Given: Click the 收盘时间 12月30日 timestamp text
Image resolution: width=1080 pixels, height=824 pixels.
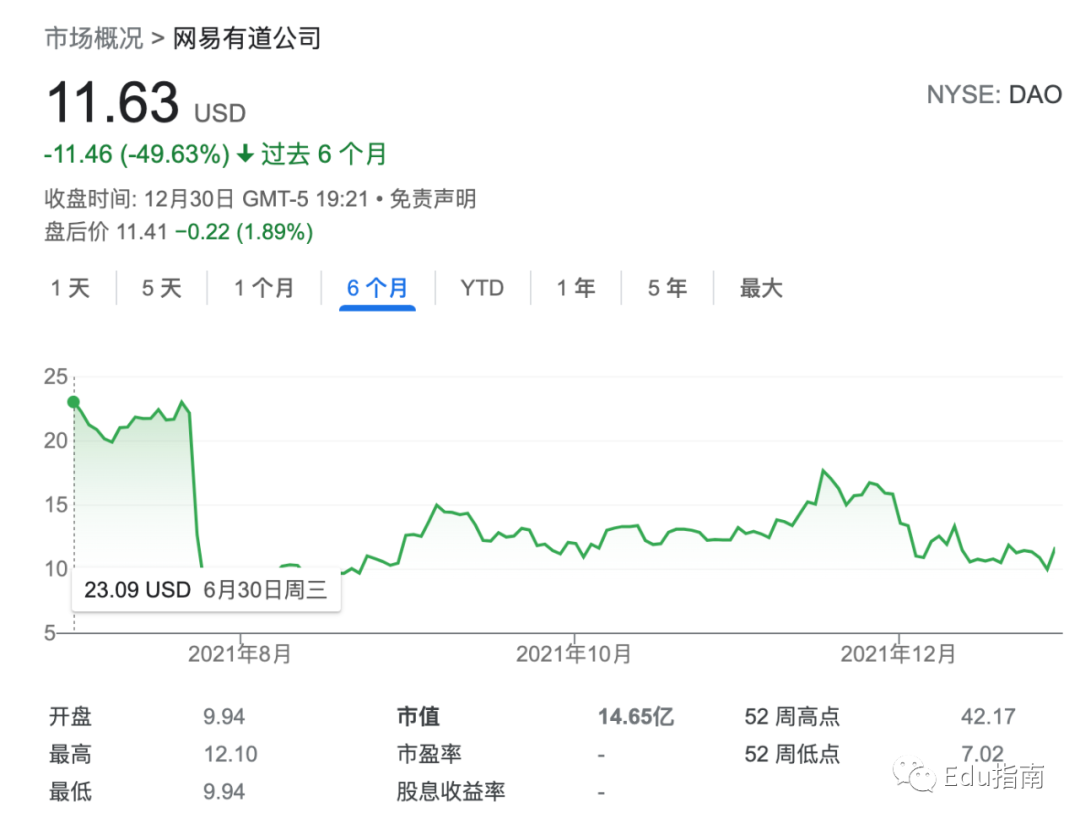Looking at the screenshot, I should click(207, 199).
